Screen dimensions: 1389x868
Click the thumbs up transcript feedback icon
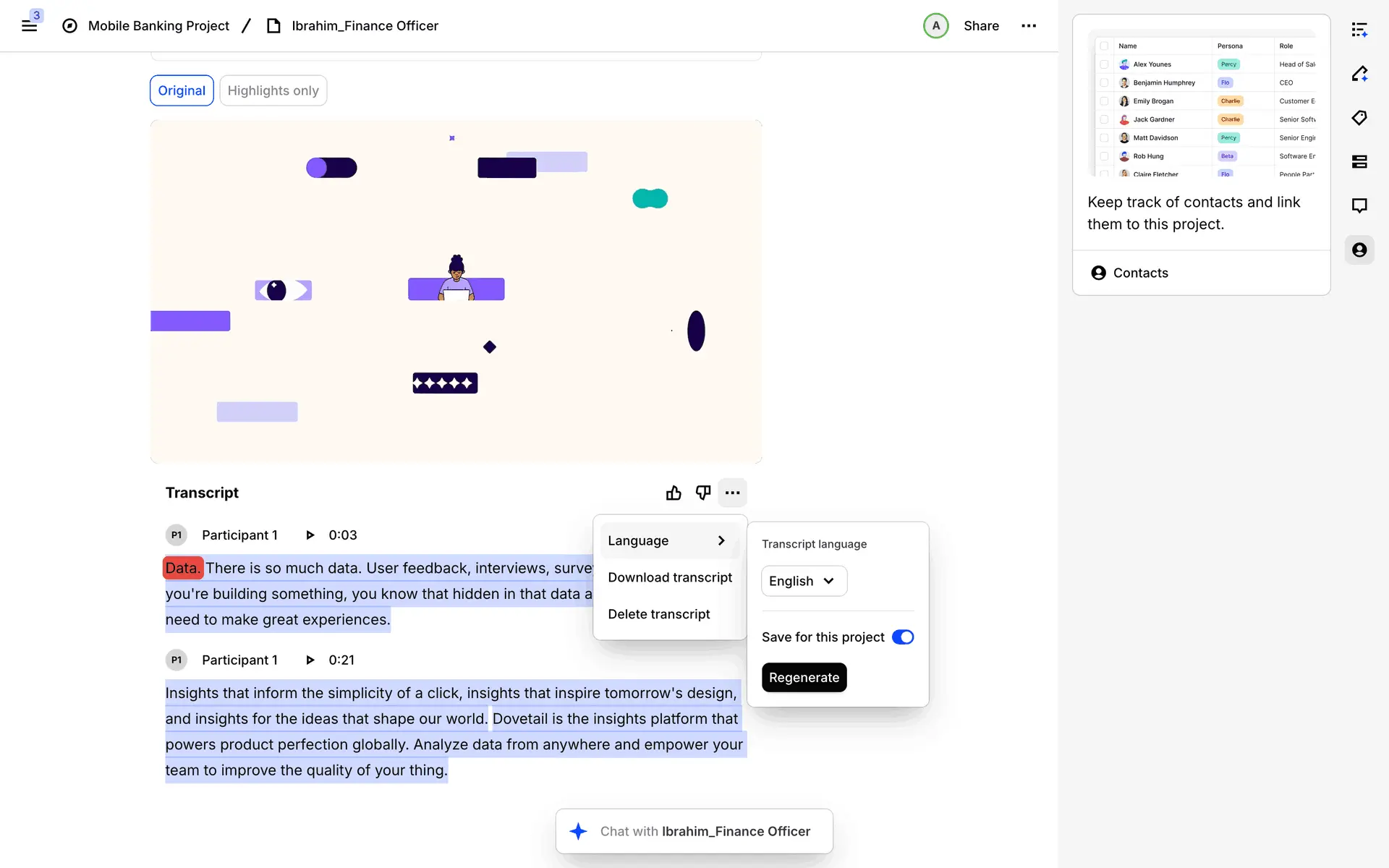coord(674,493)
